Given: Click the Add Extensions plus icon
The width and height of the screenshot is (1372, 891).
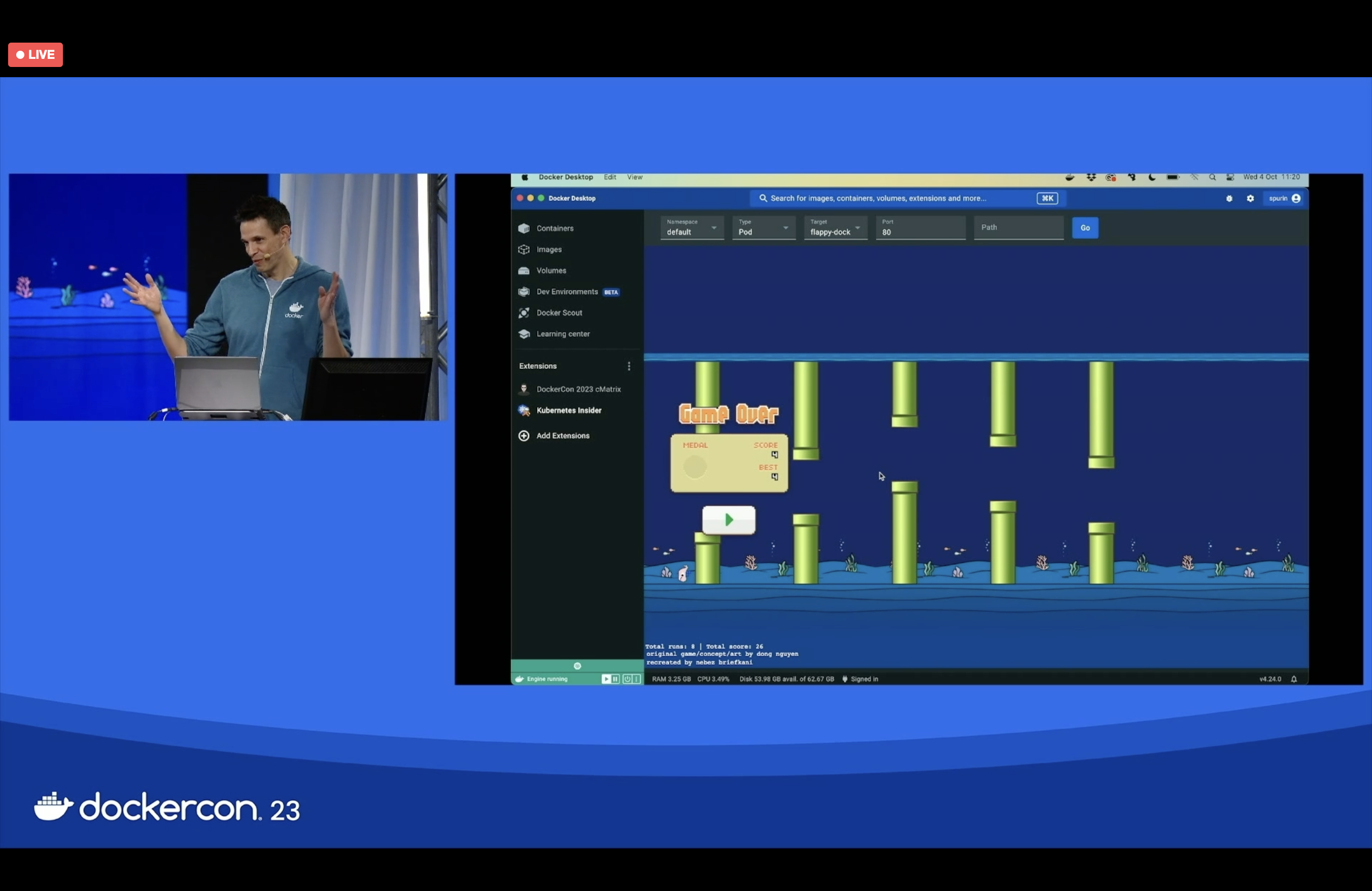Looking at the screenshot, I should [524, 436].
